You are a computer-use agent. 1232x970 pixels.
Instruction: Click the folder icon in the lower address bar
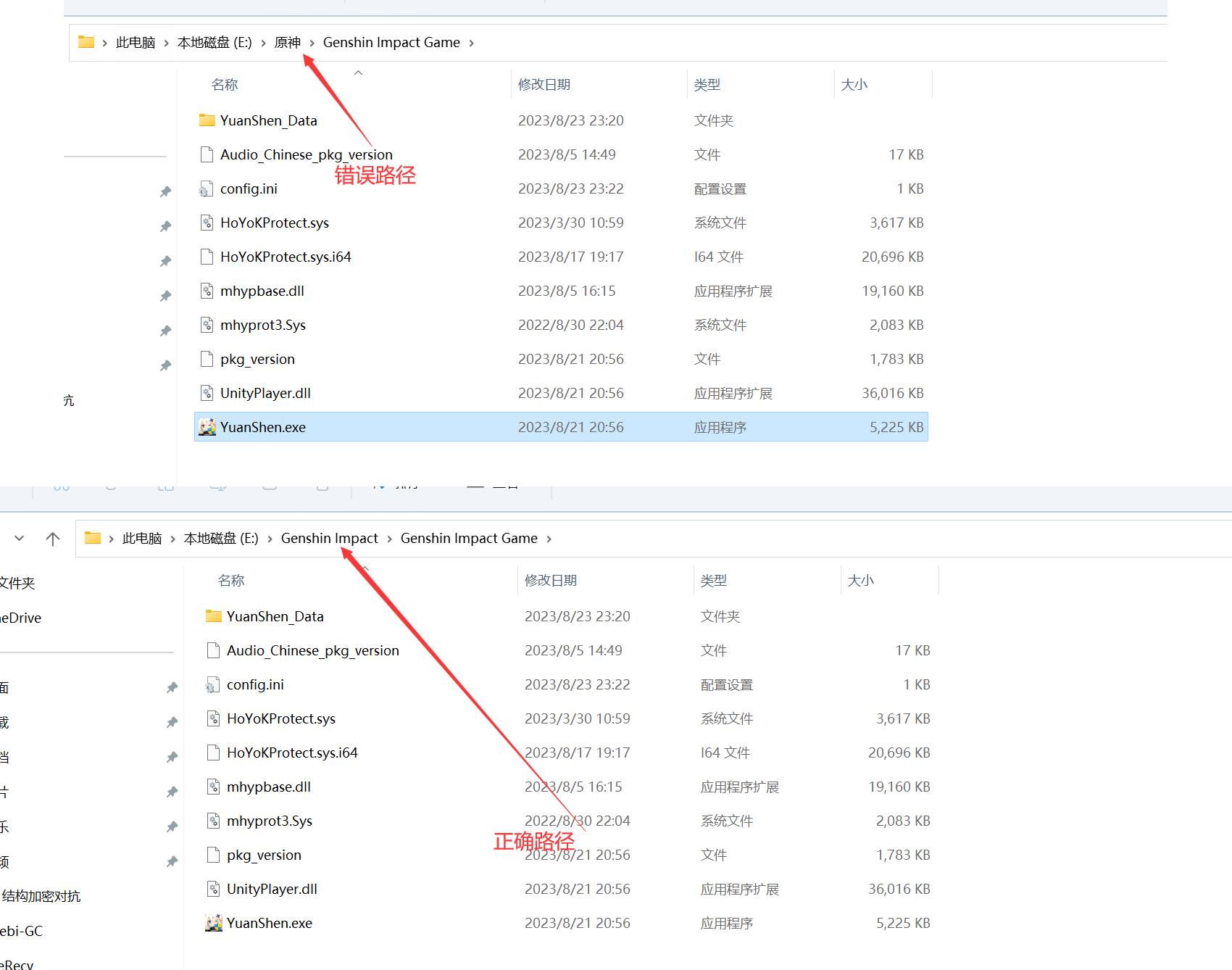pos(93,538)
